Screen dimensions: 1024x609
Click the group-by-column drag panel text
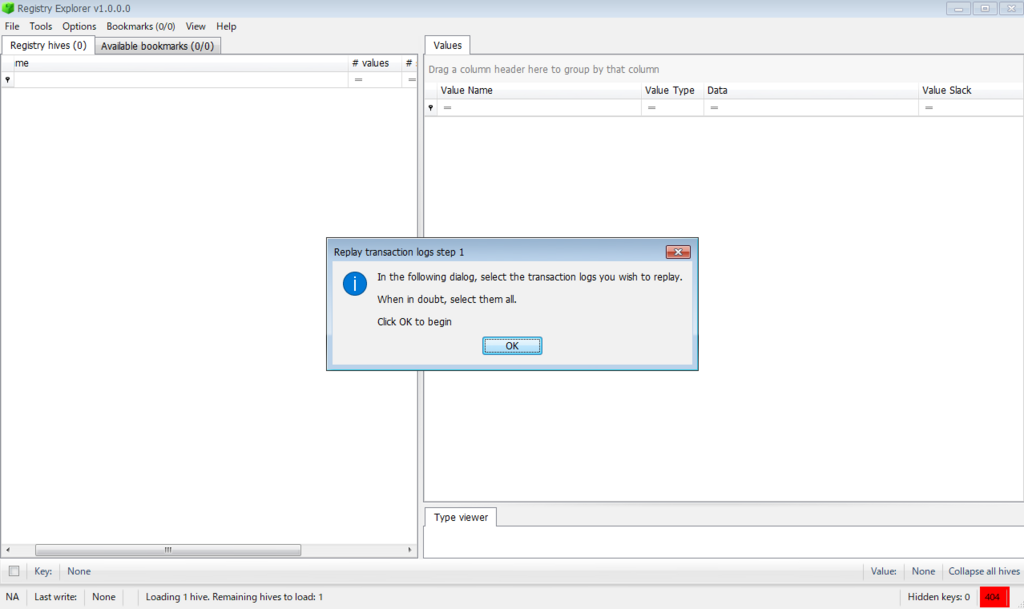(543, 69)
